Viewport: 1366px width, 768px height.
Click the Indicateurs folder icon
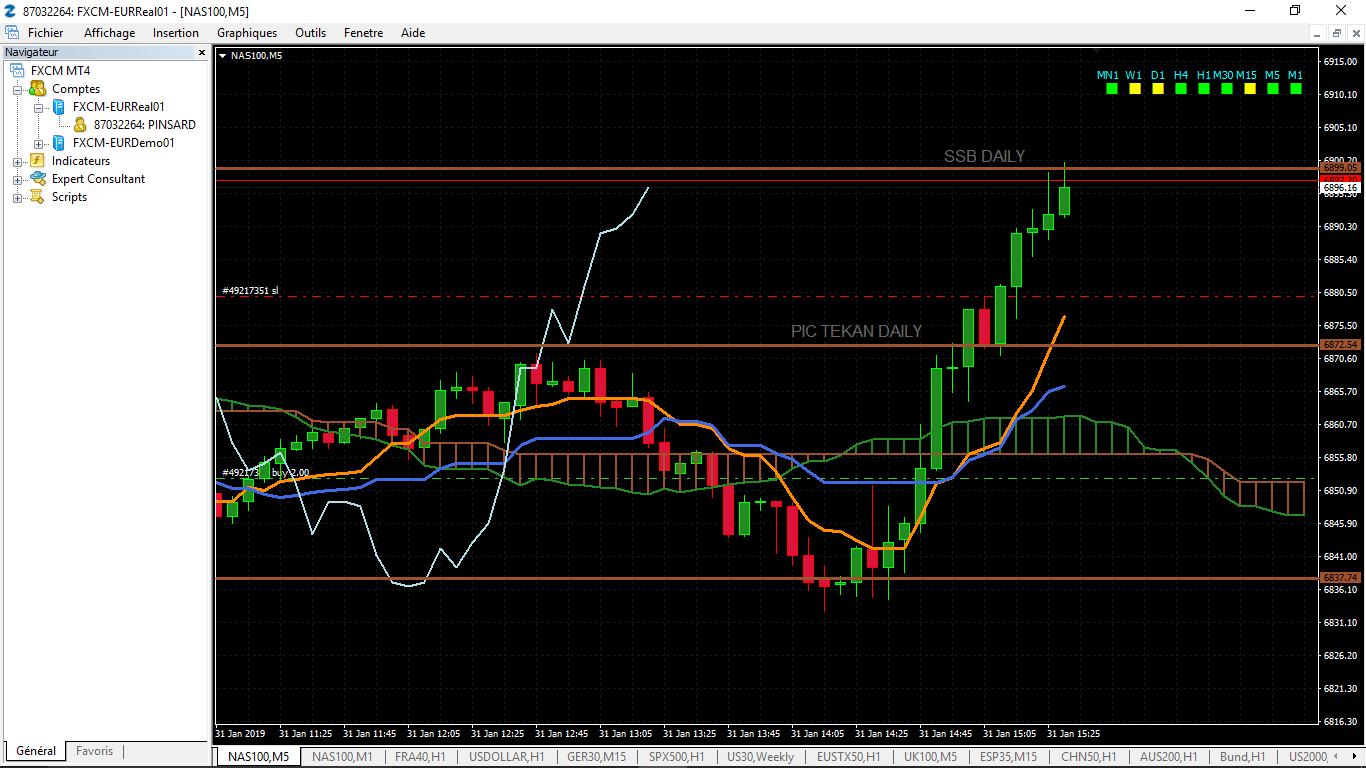[37, 161]
